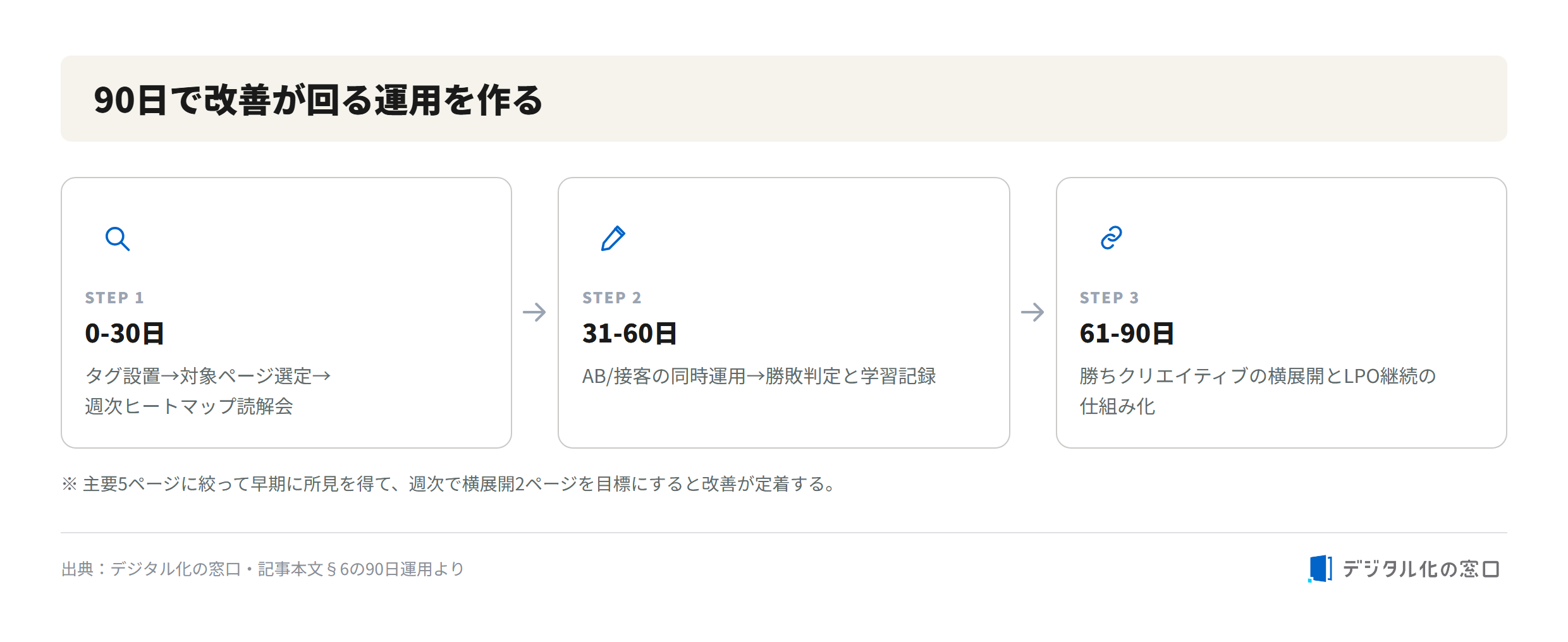Click the デジタル化の窓口 logo text

pyautogui.click(x=1421, y=569)
